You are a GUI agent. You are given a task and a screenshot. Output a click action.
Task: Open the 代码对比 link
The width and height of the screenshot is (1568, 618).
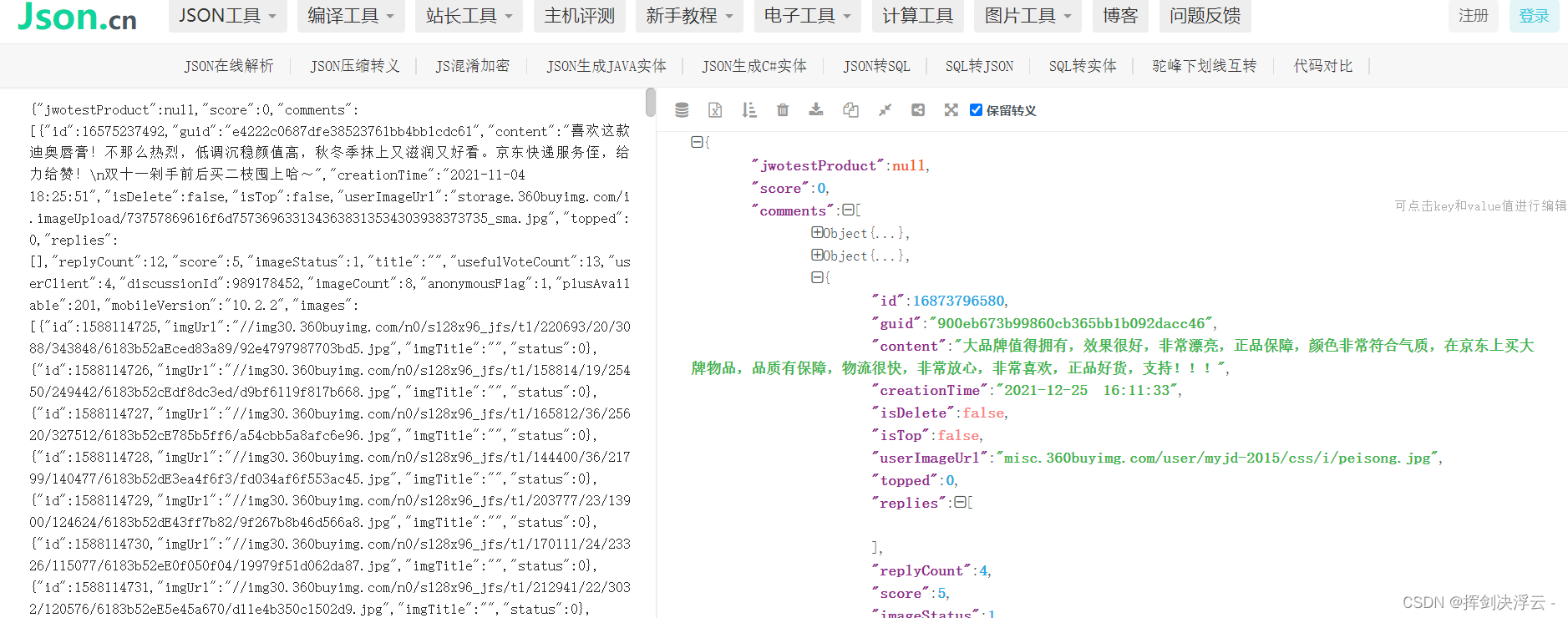(x=1323, y=66)
